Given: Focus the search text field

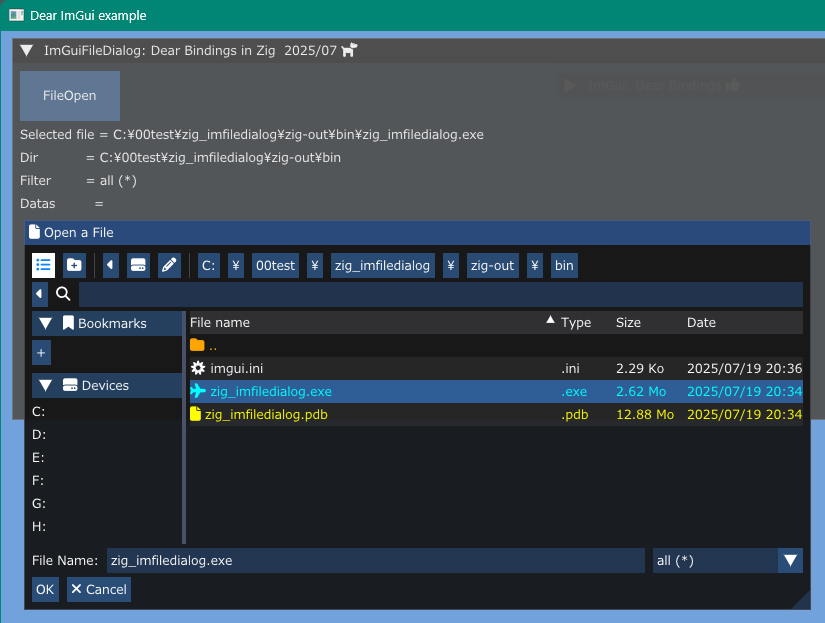Looking at the screenshot, I should (441, 294).
